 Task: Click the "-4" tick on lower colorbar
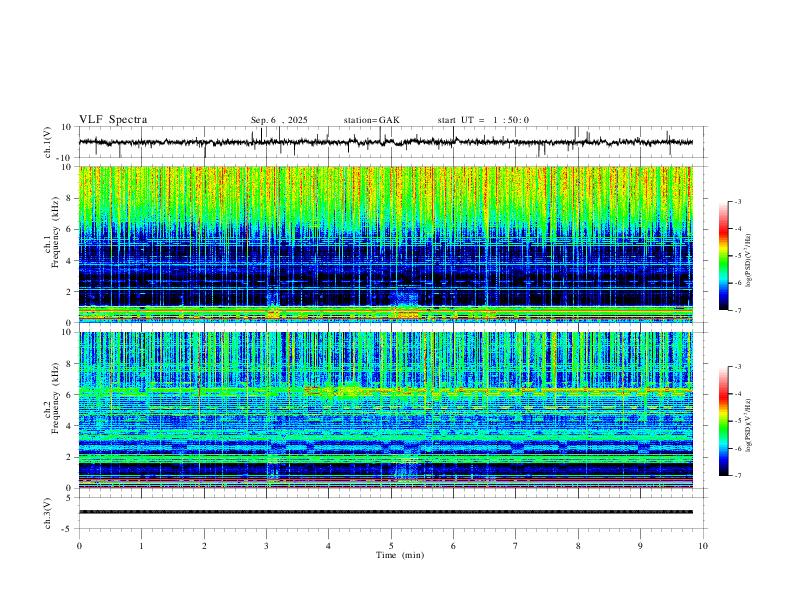pyautogui.click(x=738, y=394)
